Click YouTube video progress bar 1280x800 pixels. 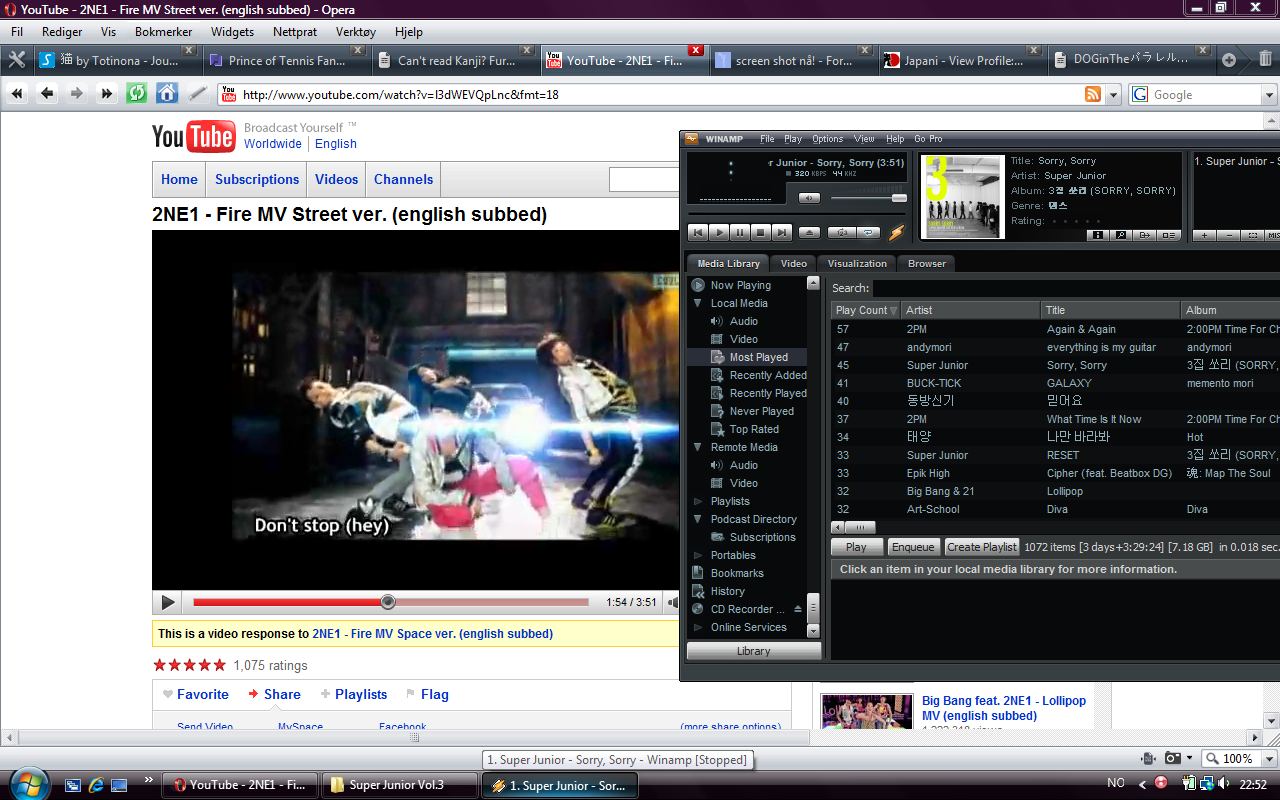click(390, 602)
